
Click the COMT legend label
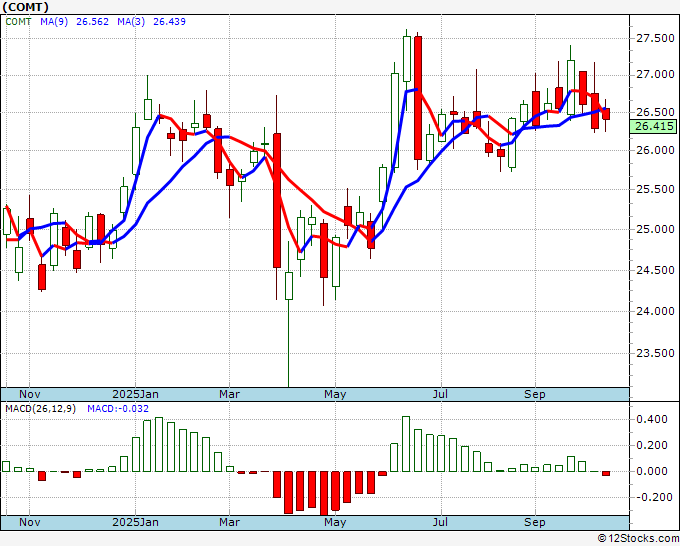point(18,22)
